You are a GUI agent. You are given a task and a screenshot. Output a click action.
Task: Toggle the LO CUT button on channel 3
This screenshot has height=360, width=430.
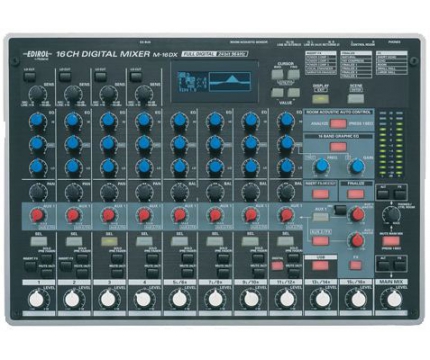click(x=100, y=76)
